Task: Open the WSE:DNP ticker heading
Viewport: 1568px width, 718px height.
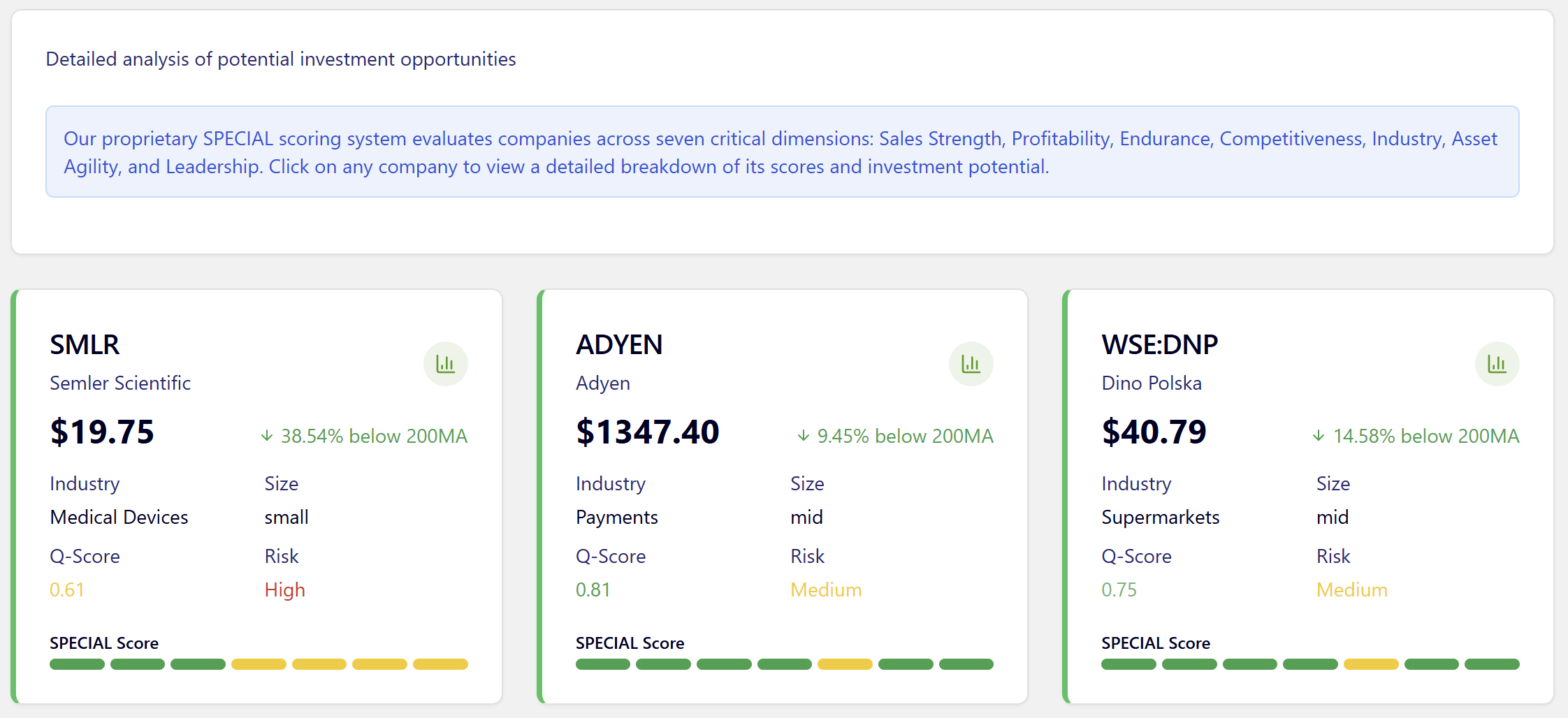Action: pos(1160,345)
